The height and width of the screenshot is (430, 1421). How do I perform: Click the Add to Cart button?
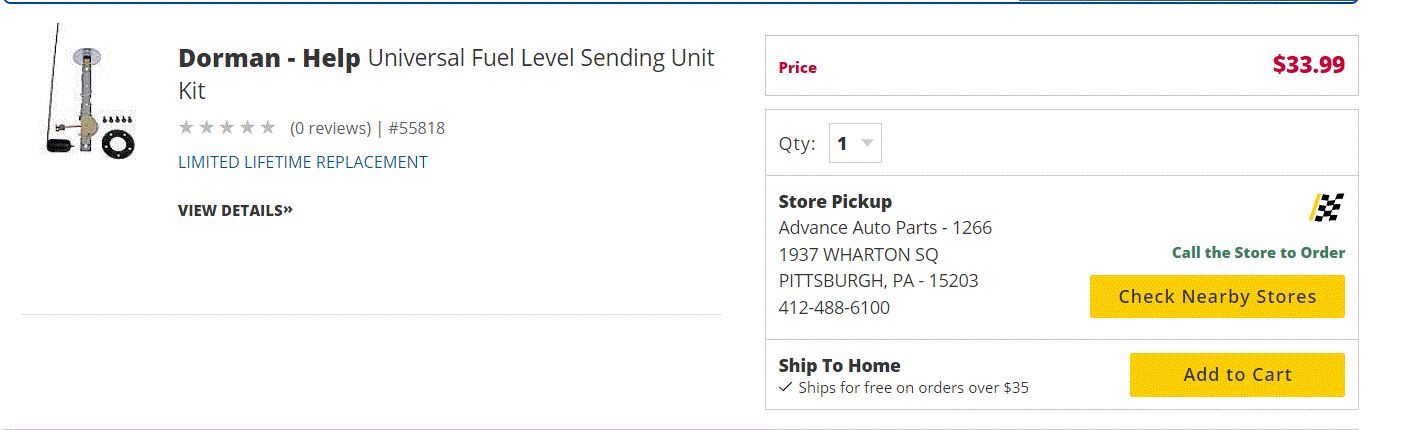point(1237,375)
